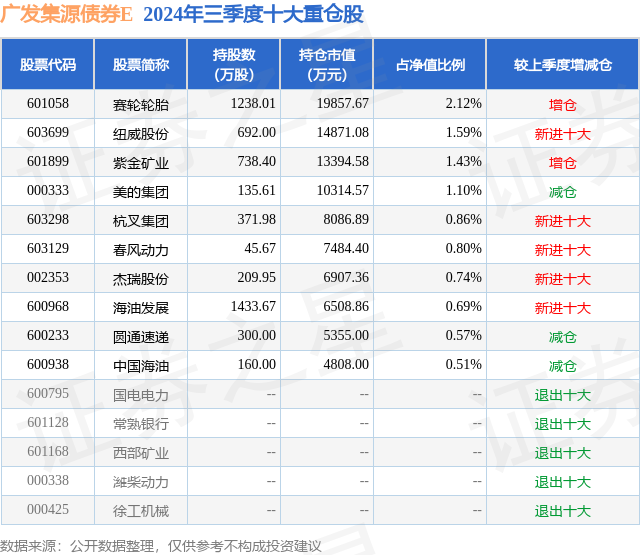Click 海油发展 market value 6508.86

click(346, 306)
